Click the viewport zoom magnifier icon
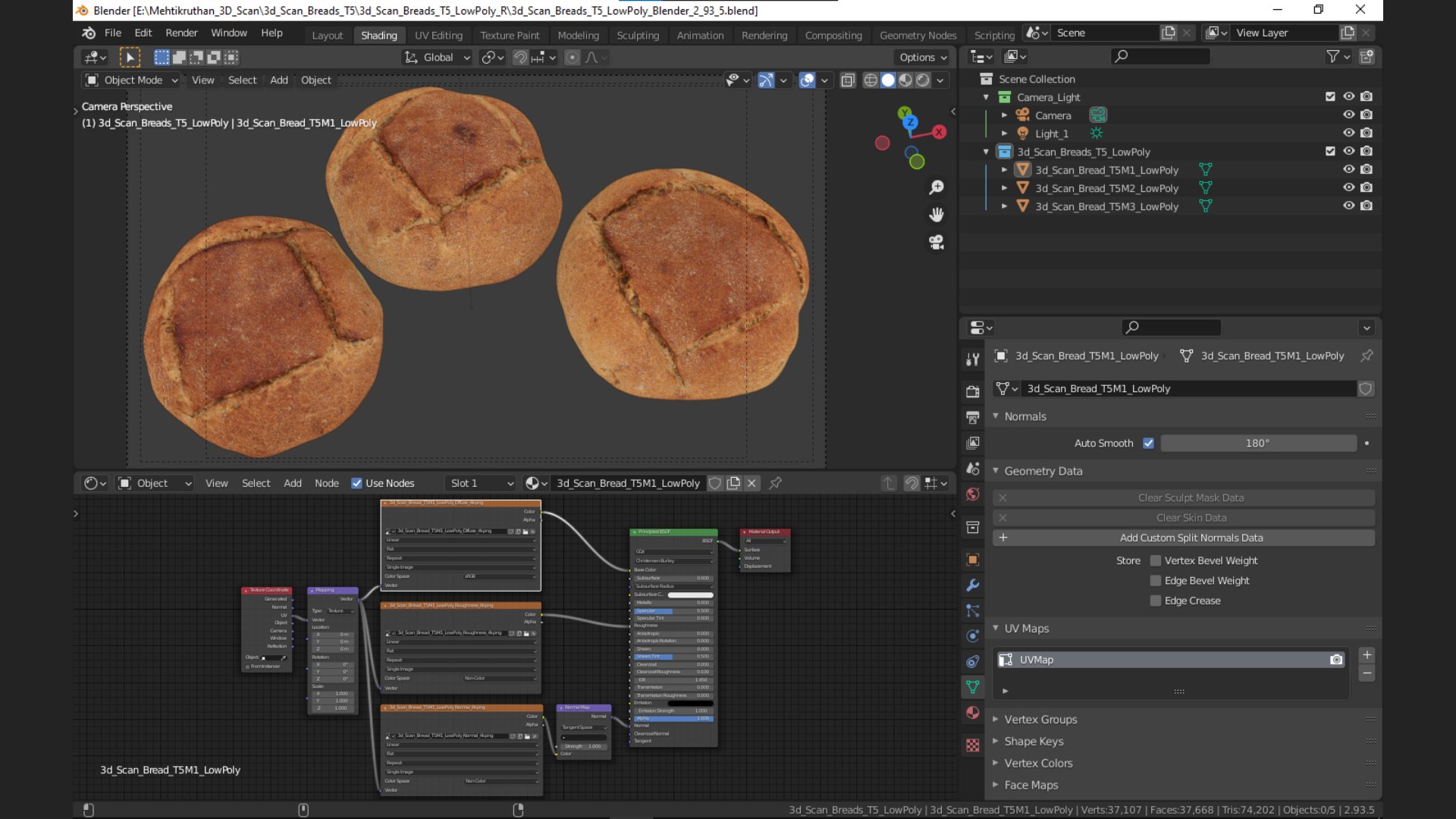Viewport: 1456px width, 819px height. coord(937,187)
